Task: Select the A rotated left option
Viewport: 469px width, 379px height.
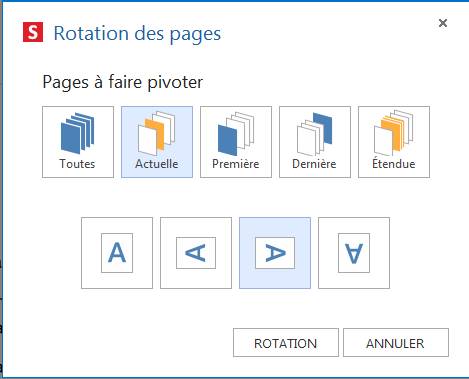Action: click(196, 253)
